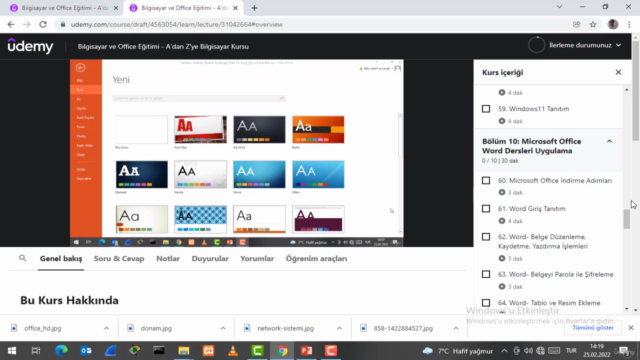Open the weather widget showing 7°C
The image size is (640, 360).
[458, 351]
